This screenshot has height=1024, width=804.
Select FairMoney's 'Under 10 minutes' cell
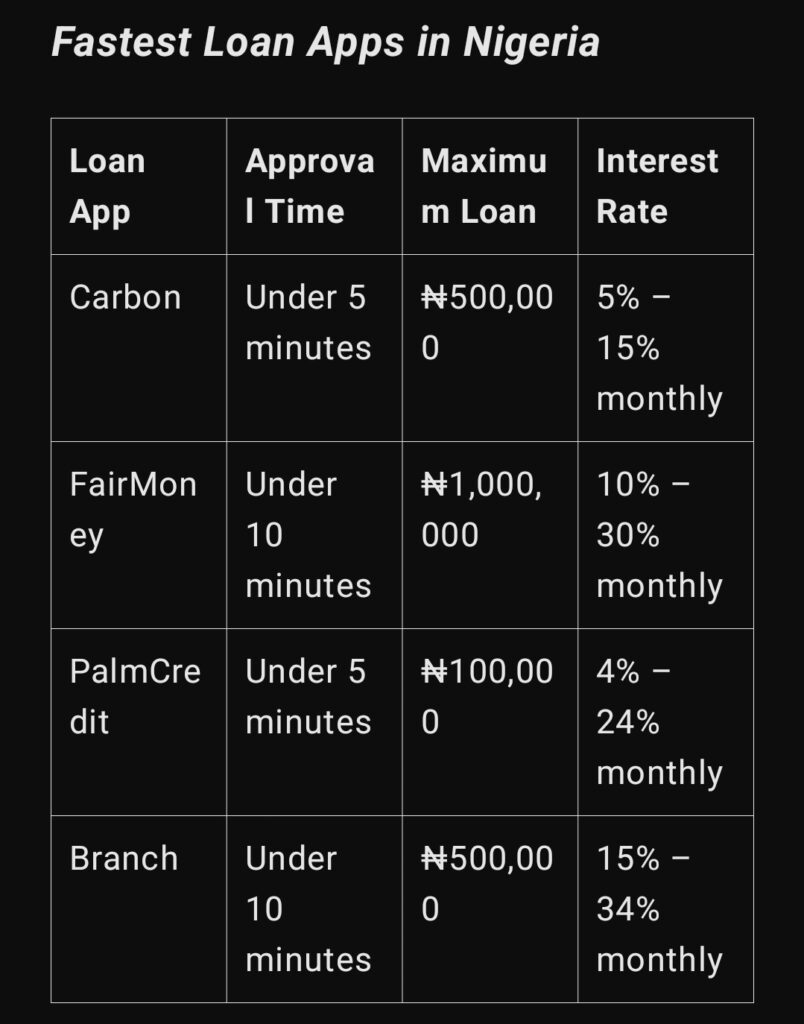coord(314,535)
